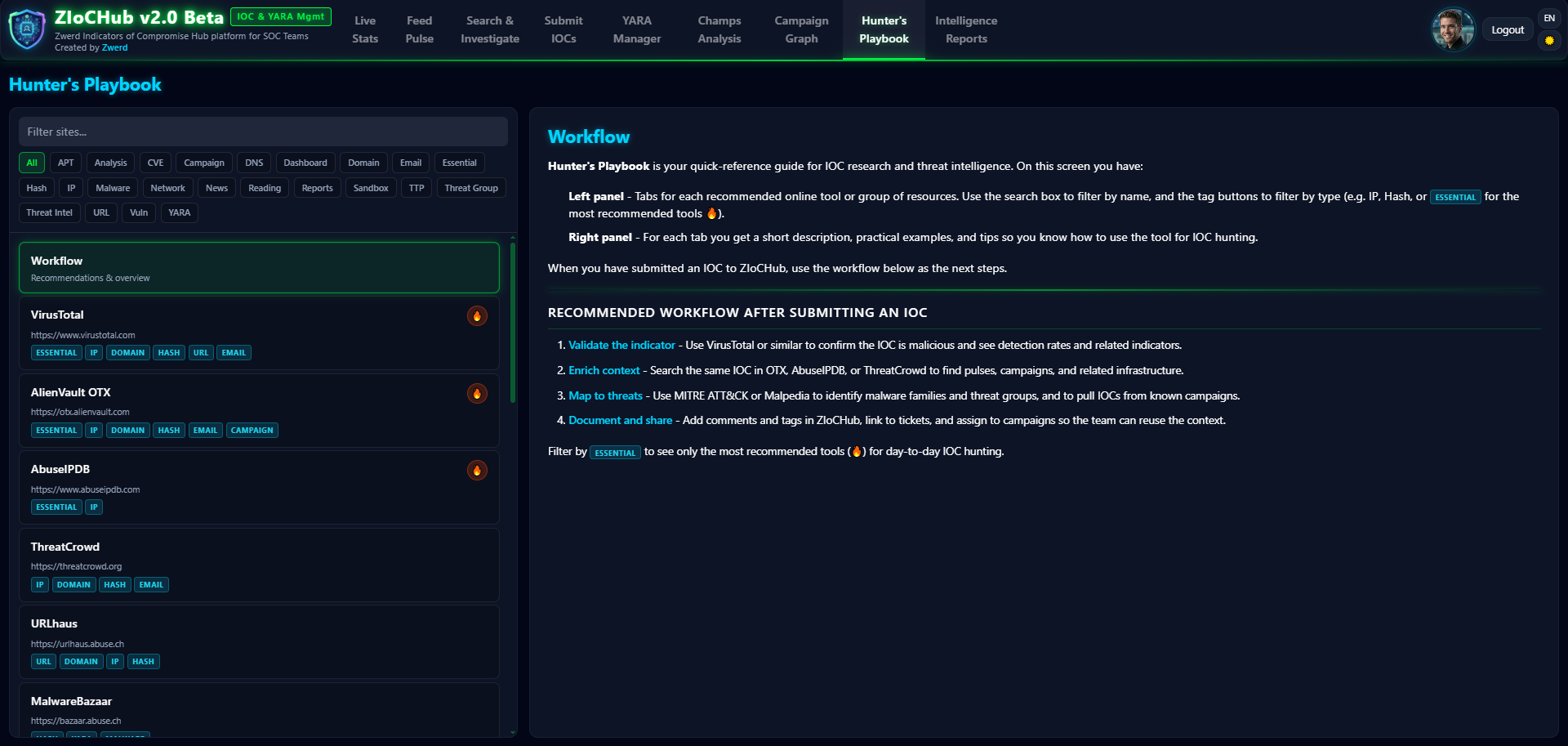Toggle the Essential tag filter
The width and height of the screenshot is (1568, 746).
pos(459,163)
